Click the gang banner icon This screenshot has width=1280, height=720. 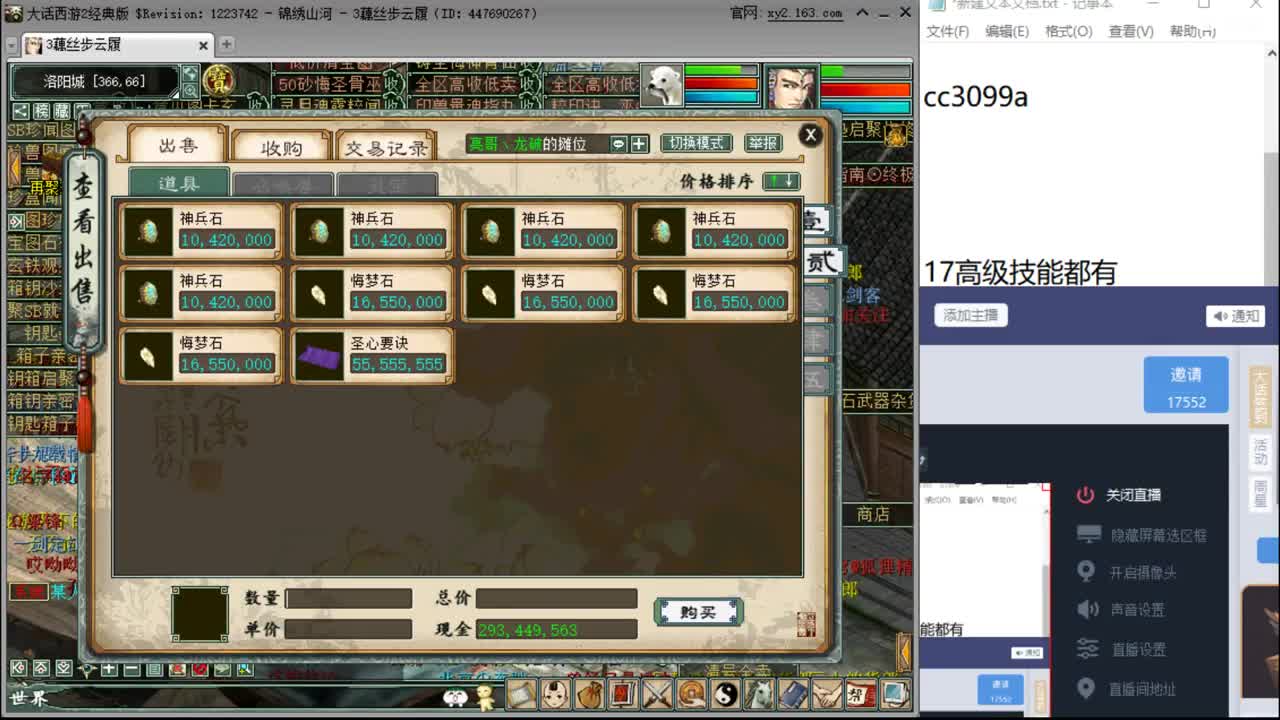[861, 694]
